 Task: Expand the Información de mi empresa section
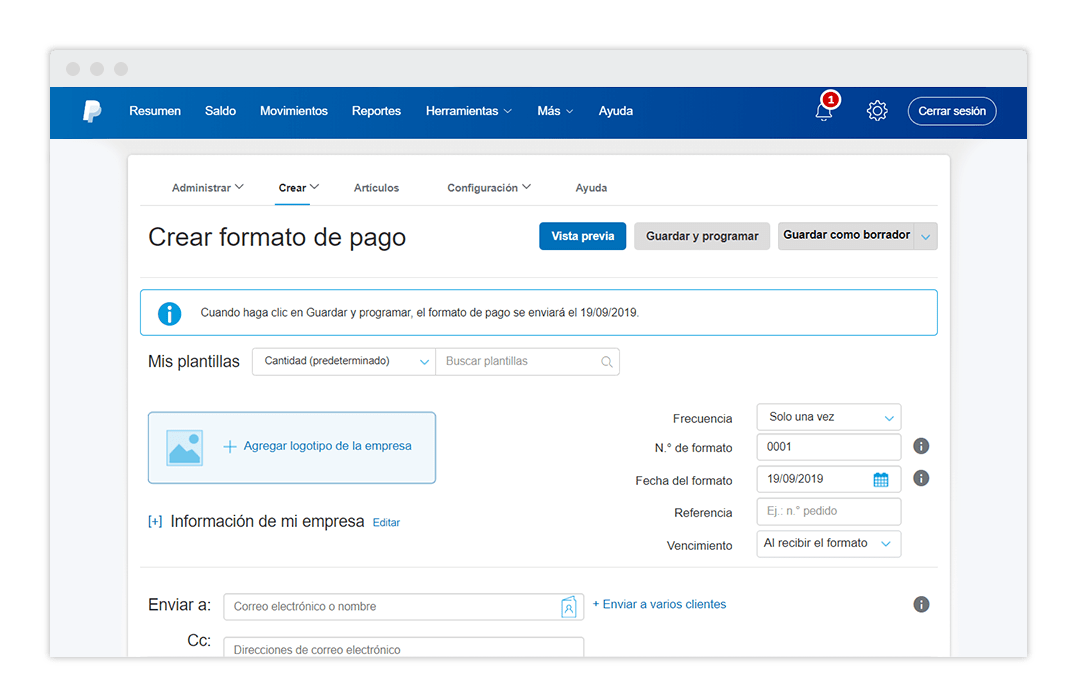click(x=155, y=522)
